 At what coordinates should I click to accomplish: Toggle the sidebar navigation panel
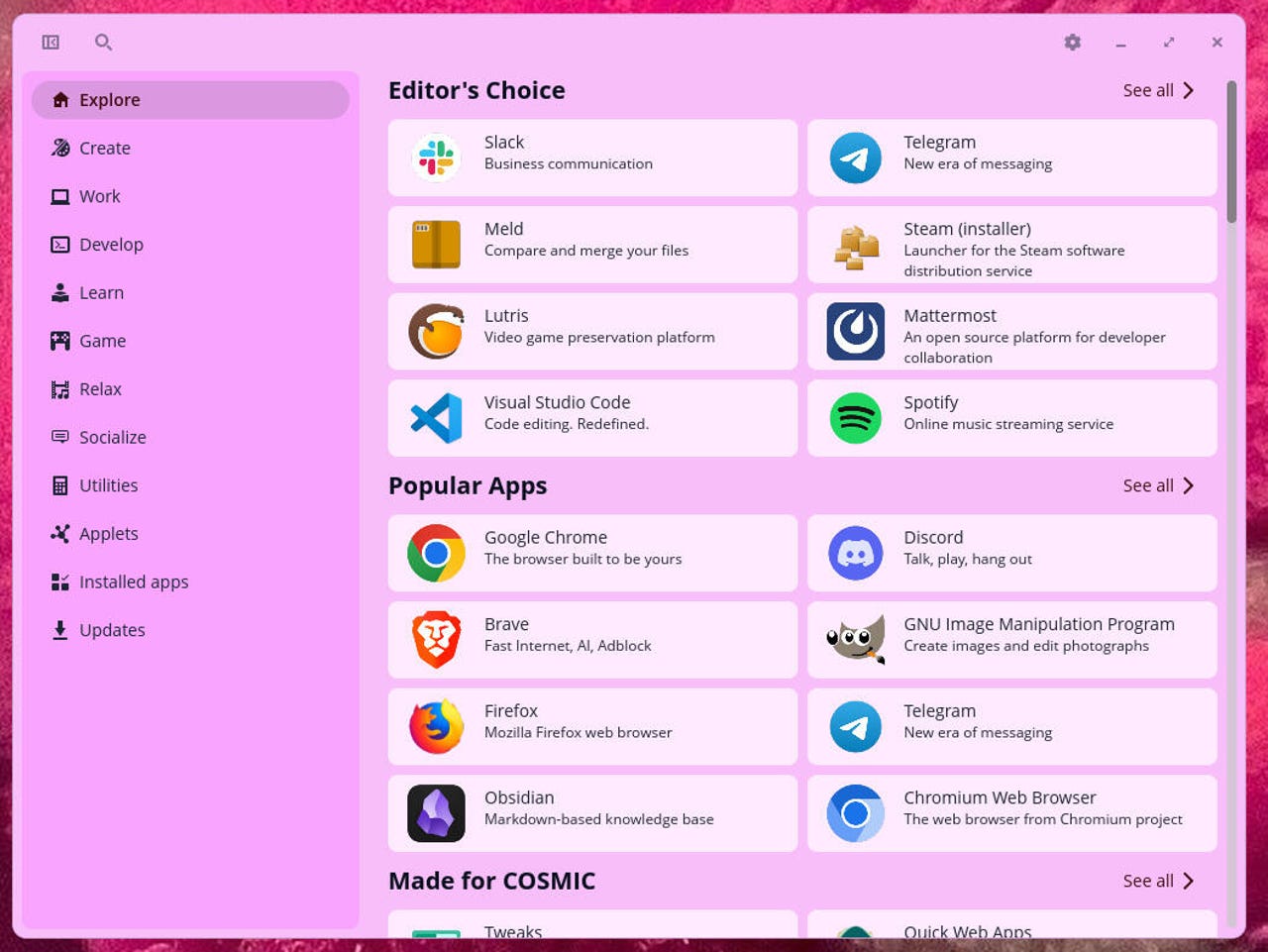tap(51, 43)
